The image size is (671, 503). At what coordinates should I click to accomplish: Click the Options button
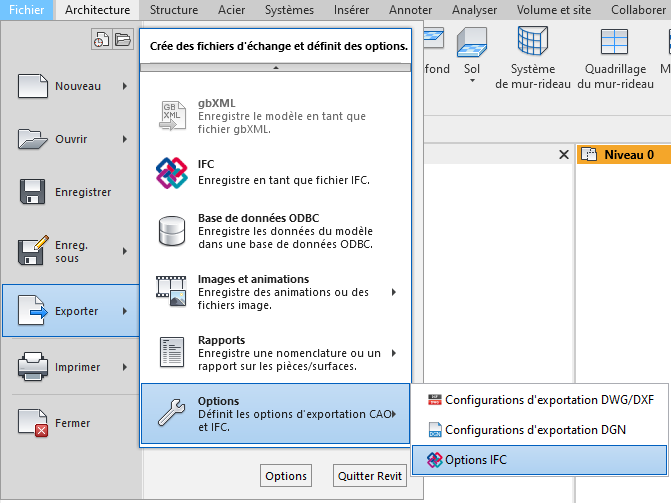click(285, 476)
